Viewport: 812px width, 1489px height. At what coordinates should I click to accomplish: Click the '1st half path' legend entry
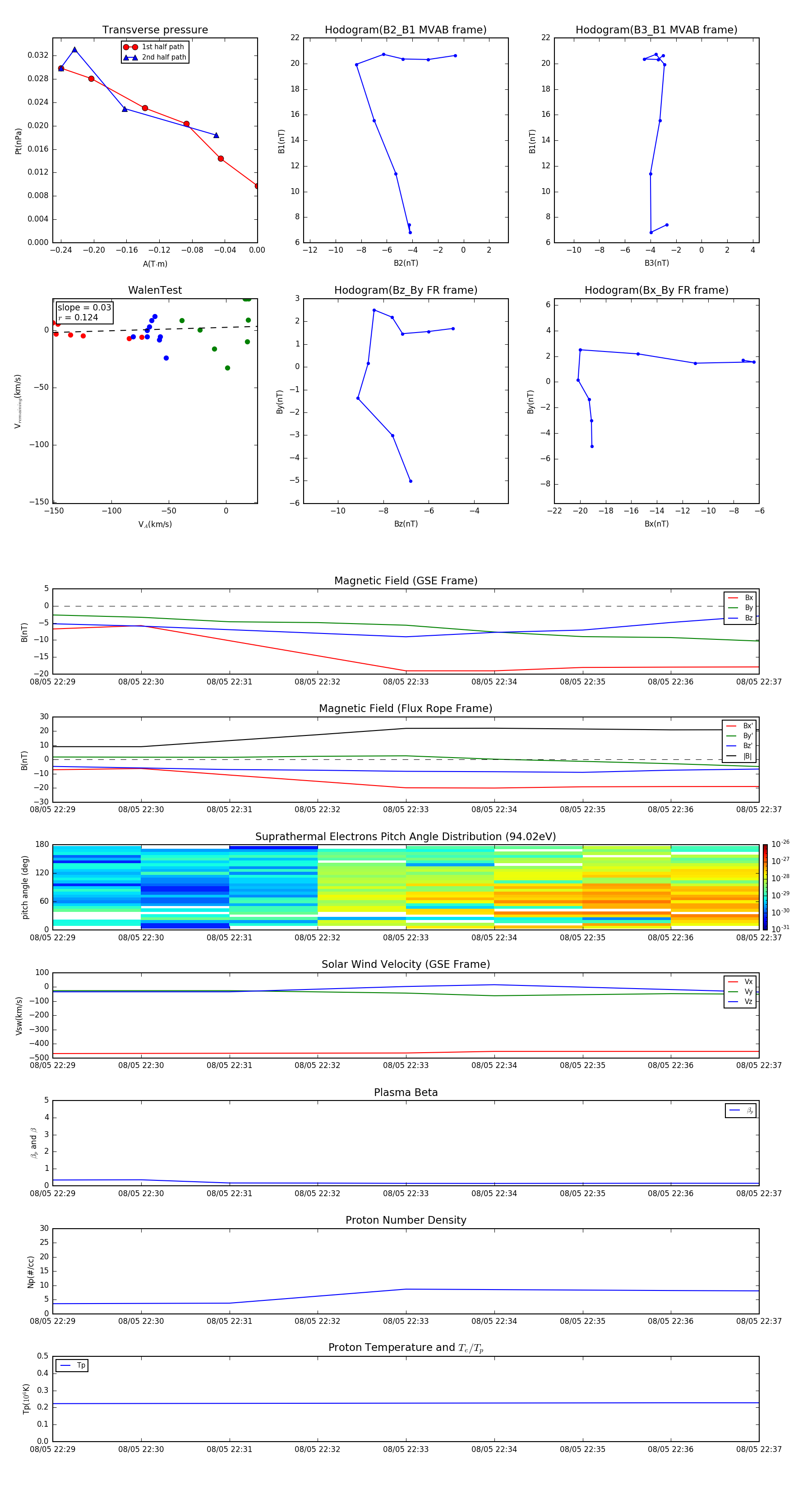pyautogui.click(x=154, y=47)
